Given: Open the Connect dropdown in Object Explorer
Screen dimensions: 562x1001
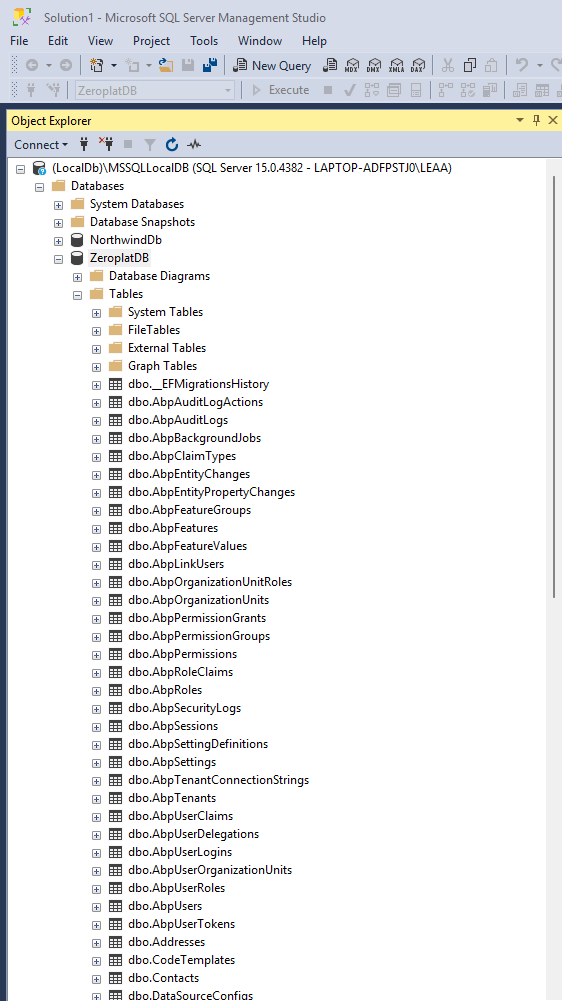Looking at the screenshot, I should point(41,144).
